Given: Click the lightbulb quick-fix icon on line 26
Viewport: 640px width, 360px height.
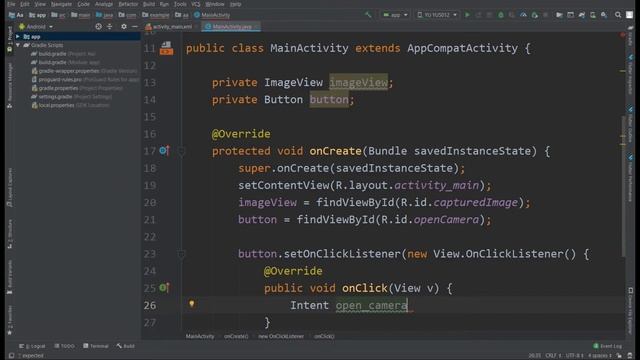Looking at the screenshot, I should [191, 304].
